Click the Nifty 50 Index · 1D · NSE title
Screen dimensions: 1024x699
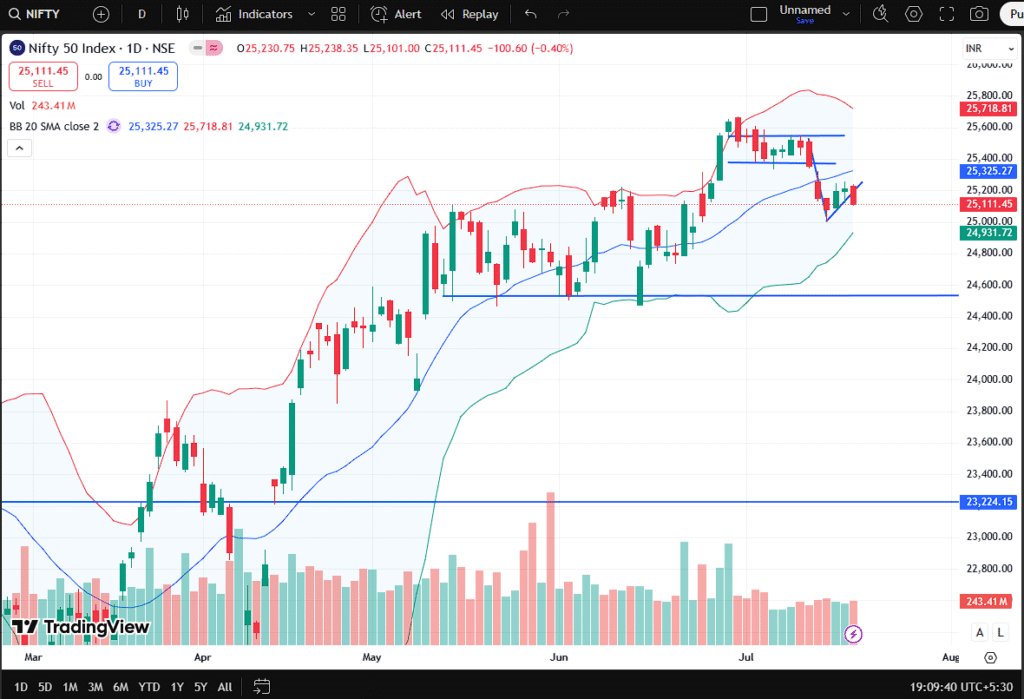(101, 48)
